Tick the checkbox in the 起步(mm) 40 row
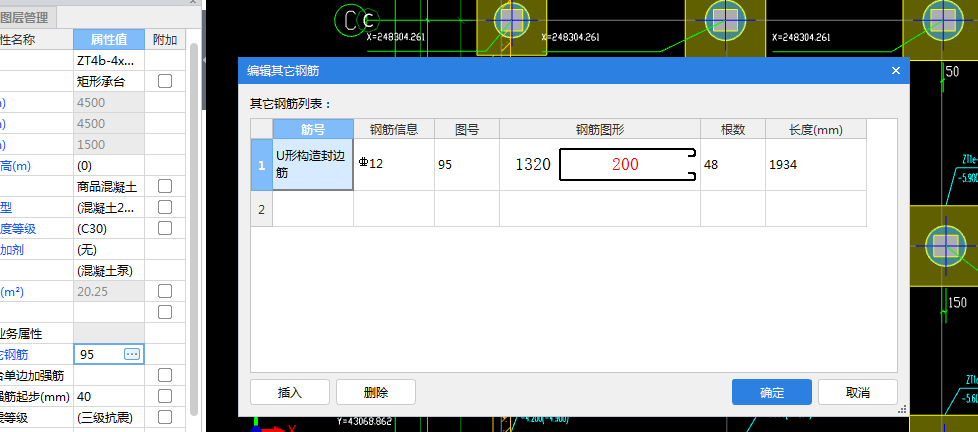The image size is (978, 432). coord(165,396)
